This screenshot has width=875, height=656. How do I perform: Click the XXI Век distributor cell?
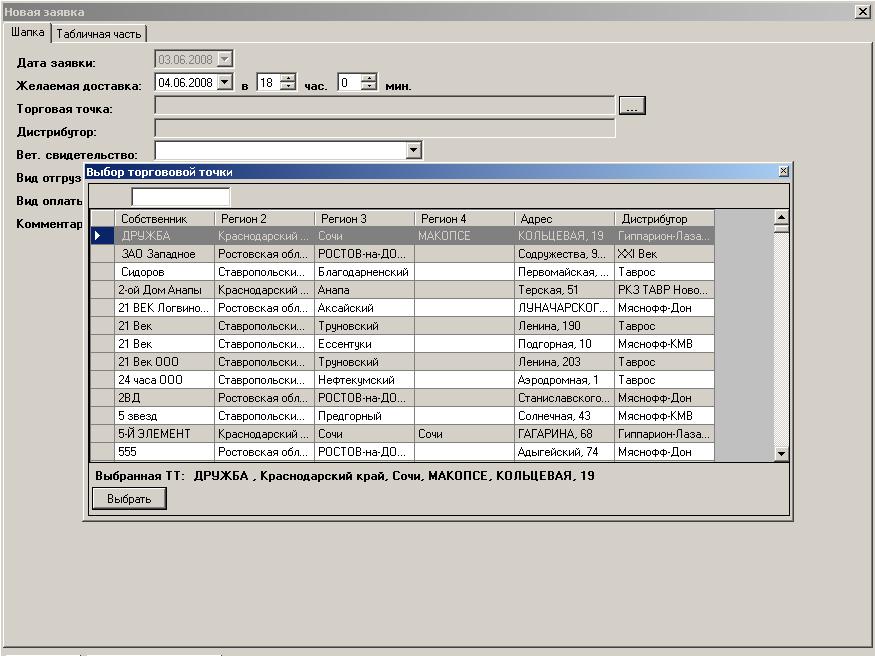(664, 254)
